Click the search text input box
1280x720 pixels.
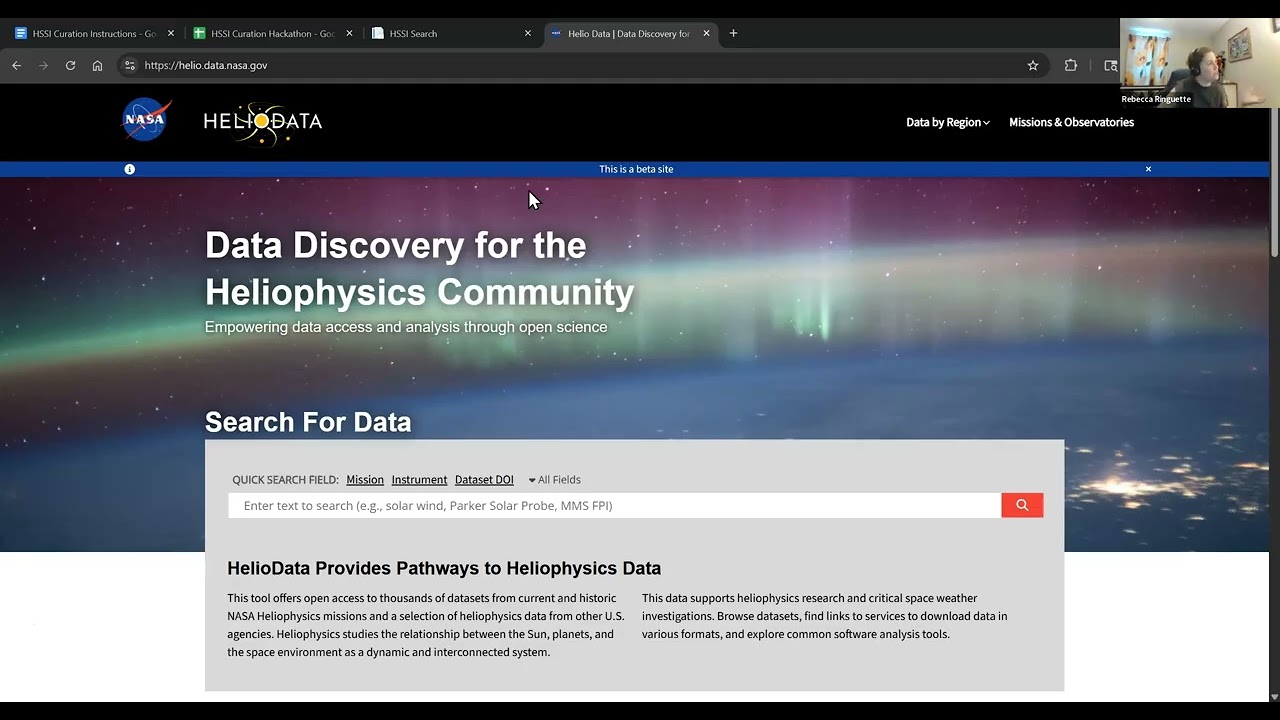[x=615, y=505]
